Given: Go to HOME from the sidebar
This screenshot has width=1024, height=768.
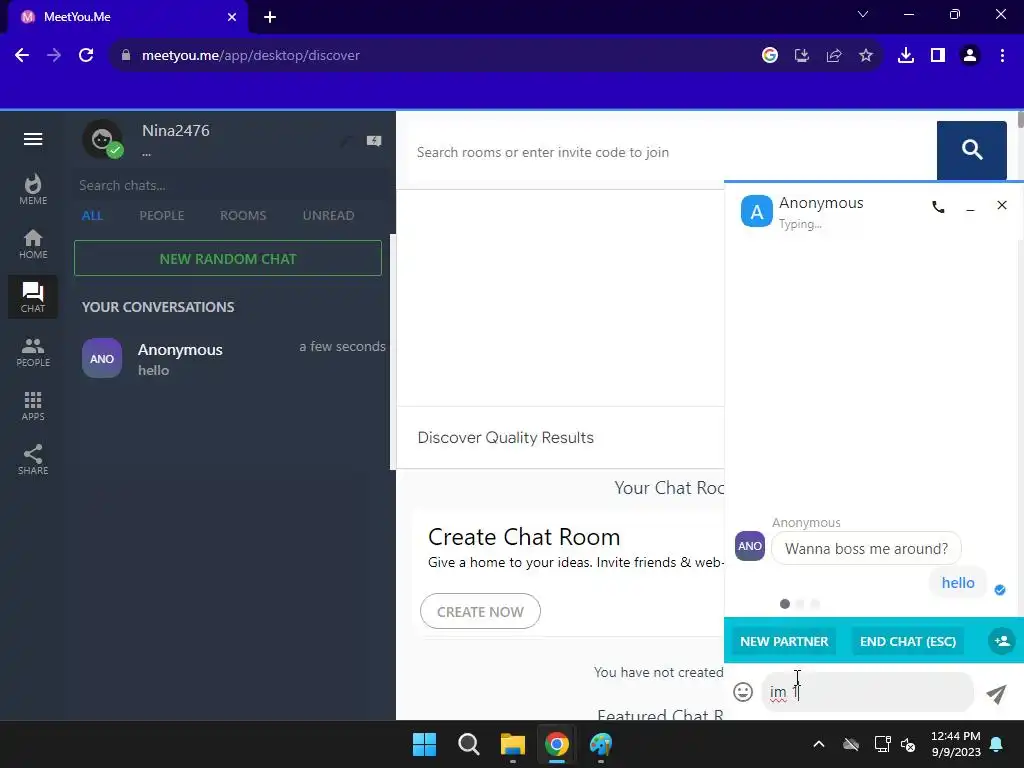Looking at the screenshot, I should point(33,244).
